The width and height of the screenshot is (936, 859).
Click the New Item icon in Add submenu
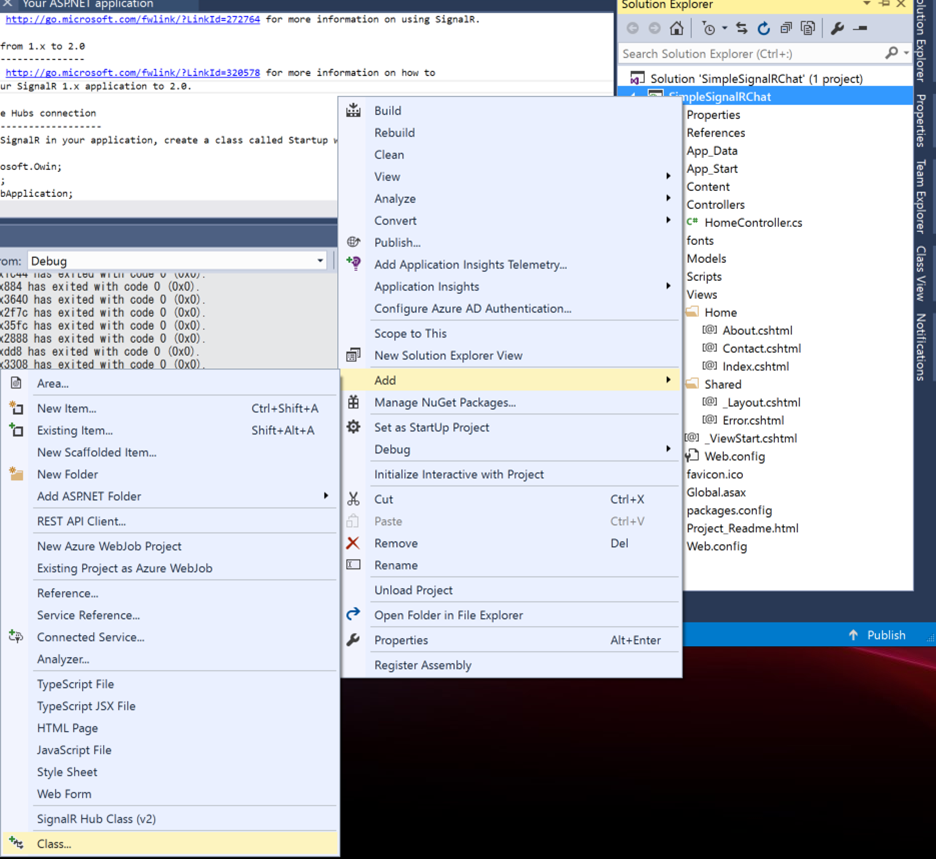pos(16,408)
